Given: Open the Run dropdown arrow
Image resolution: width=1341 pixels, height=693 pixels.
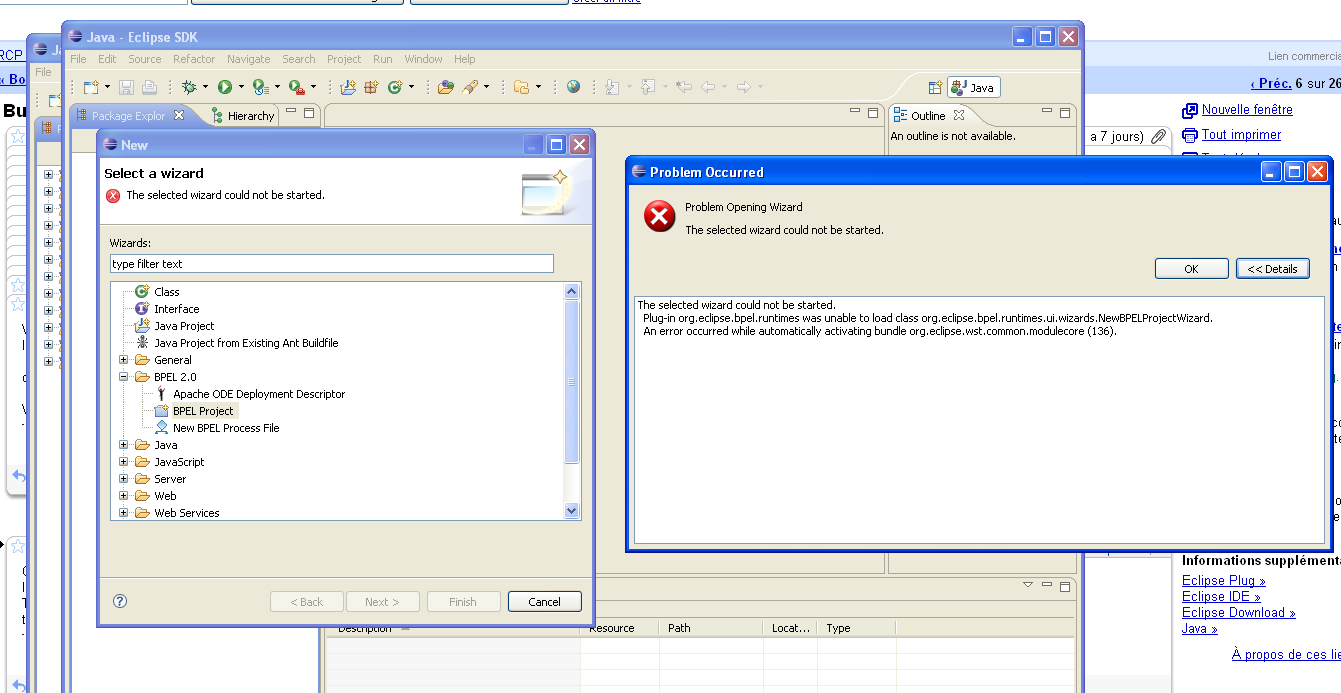Looking at the screenshot, I should tap(241, 88).
